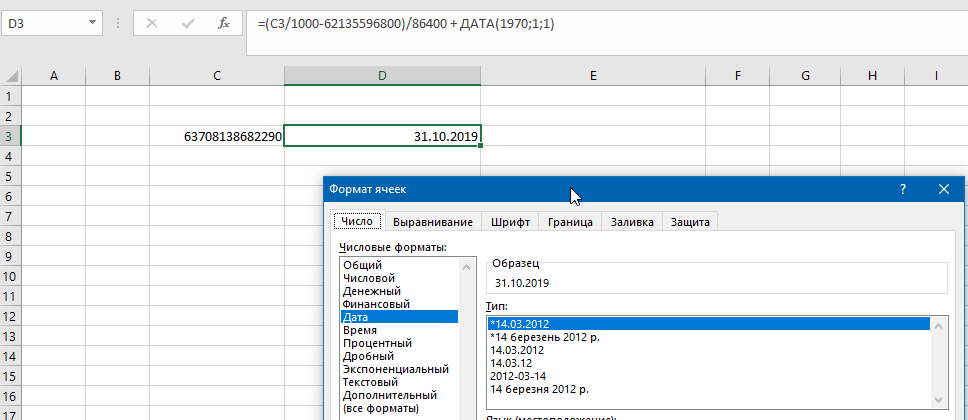
Task: Pick the 2012-03-14 date type
Action: [x=518, y=376]
